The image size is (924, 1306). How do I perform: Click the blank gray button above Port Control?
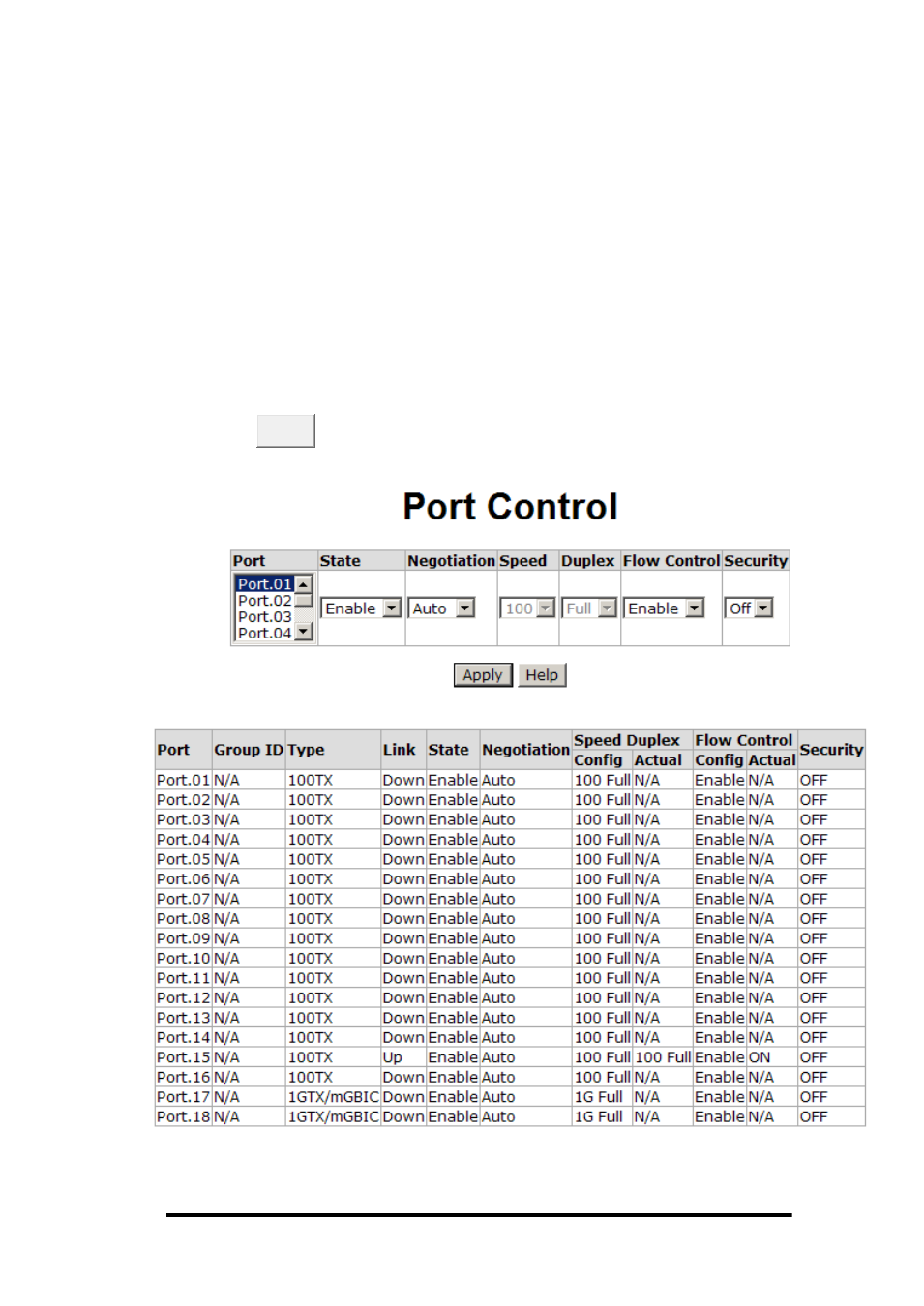pos(285,430)
